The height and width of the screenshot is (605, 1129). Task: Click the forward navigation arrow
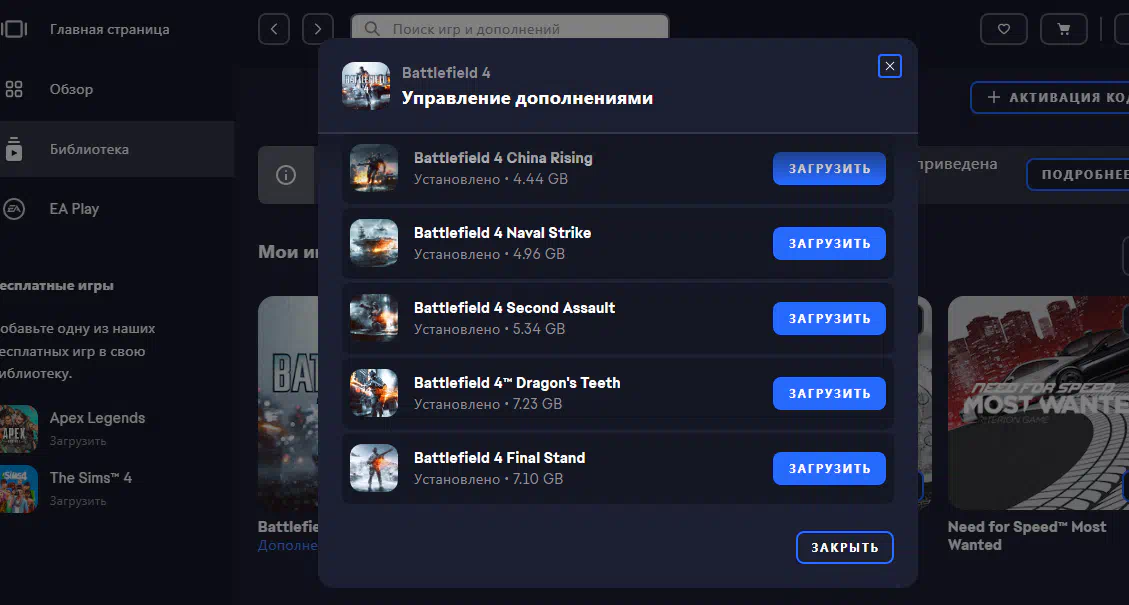pos(318,29)
